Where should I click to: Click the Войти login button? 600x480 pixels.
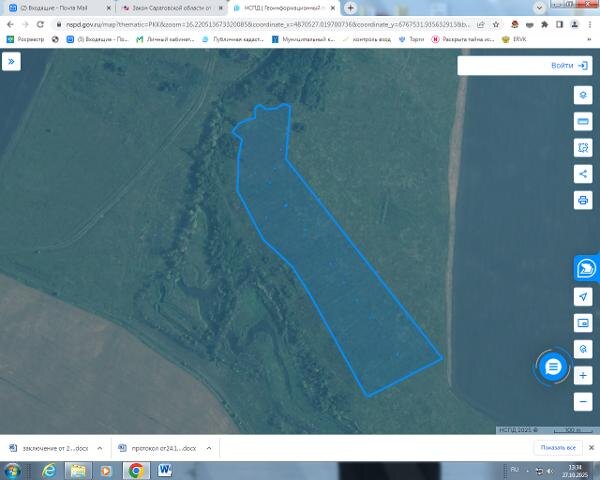point(569,65)
